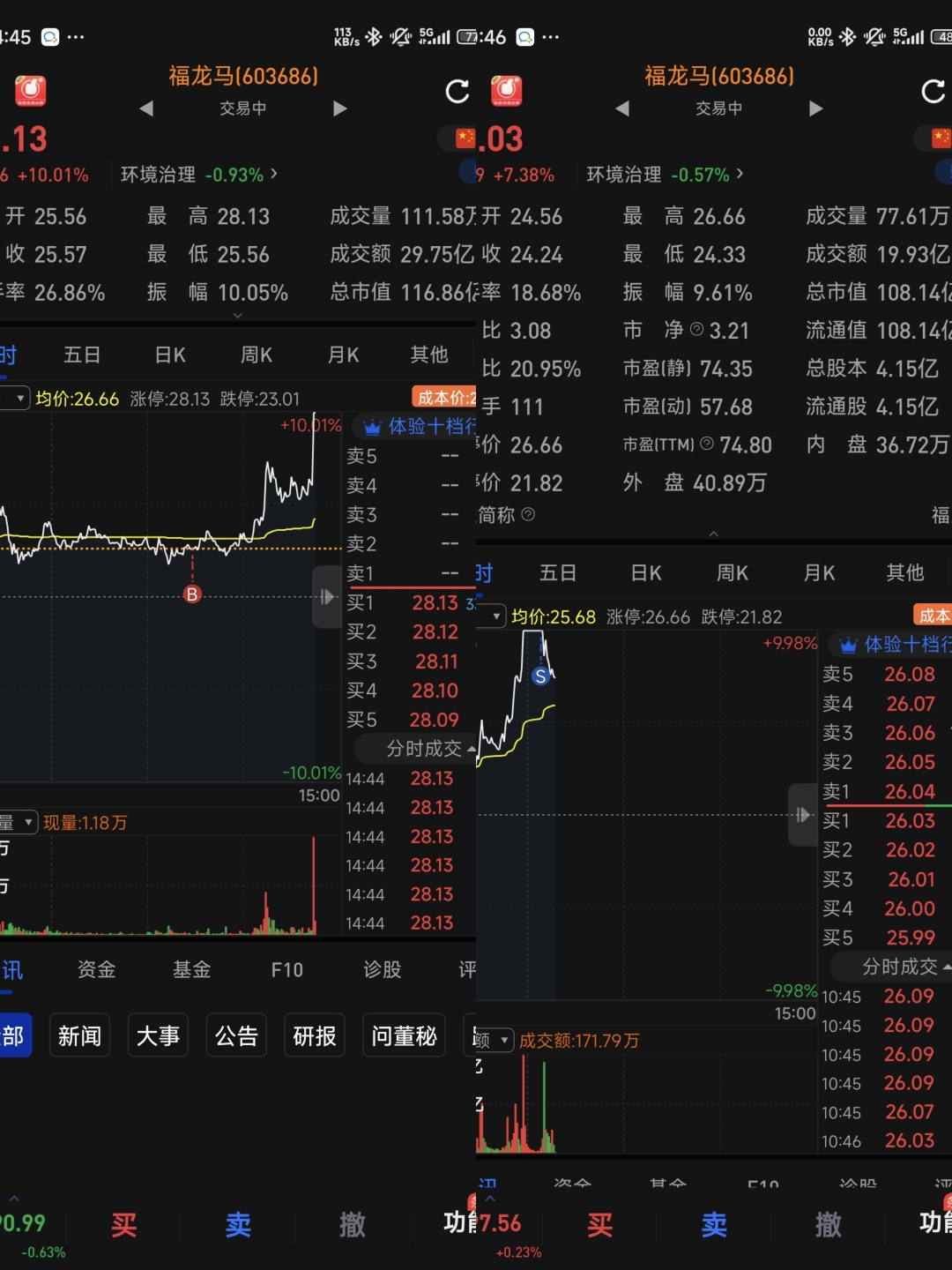Tap silent-mode bell icon in left status bar
Screen dimensions: 952x1270
point(401,36)
